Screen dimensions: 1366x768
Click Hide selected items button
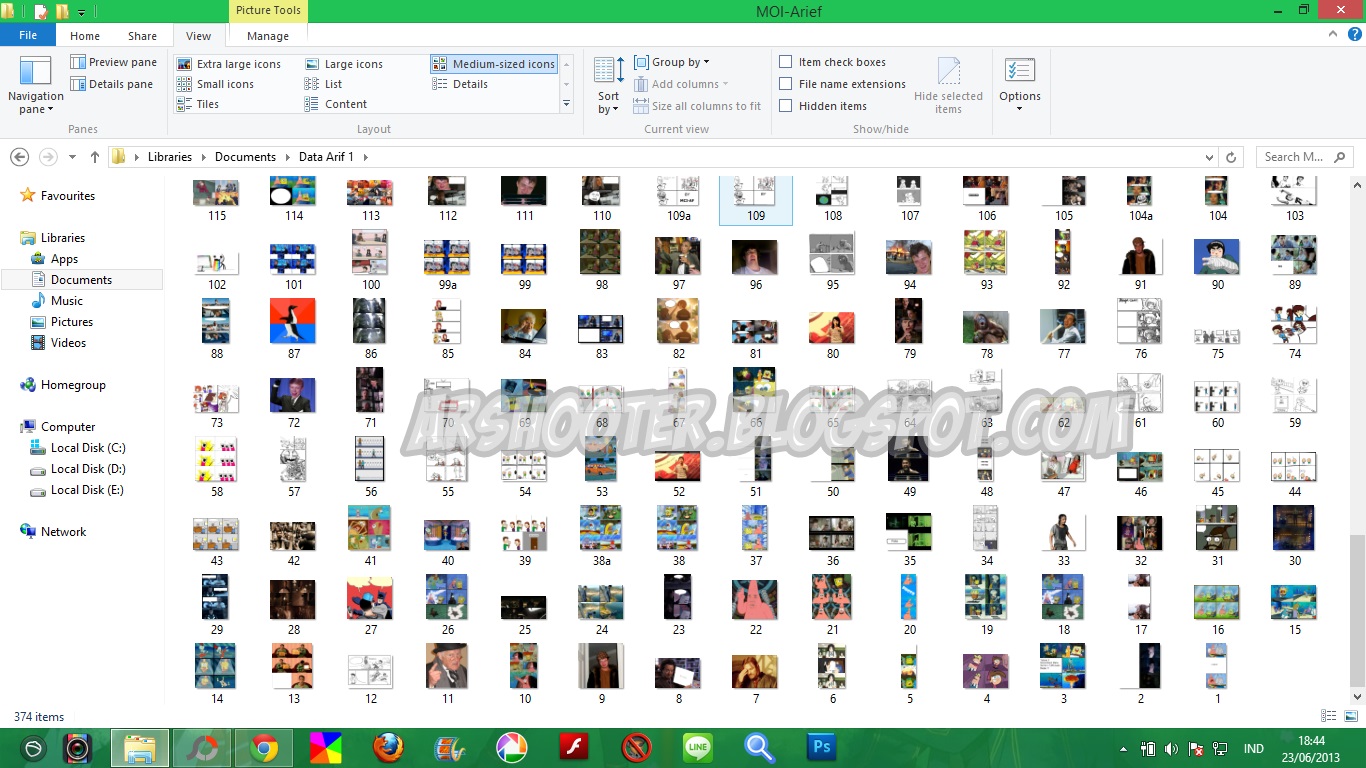pyautogui.click(x=948, y=85)
